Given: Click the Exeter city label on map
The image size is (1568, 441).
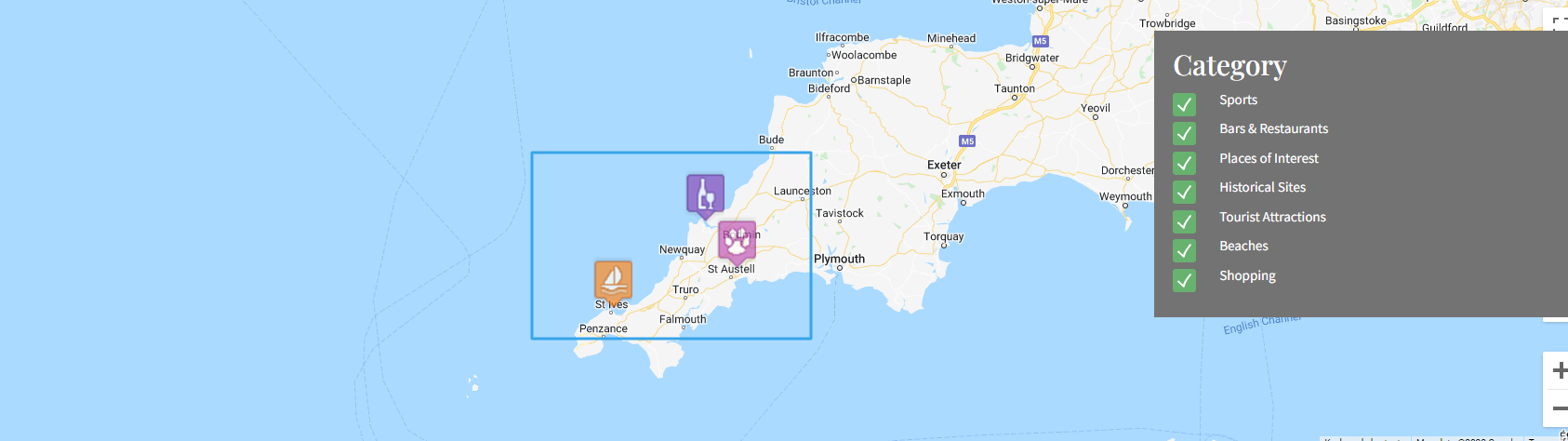Looking at the screenshot, I should tap(944, 165).
